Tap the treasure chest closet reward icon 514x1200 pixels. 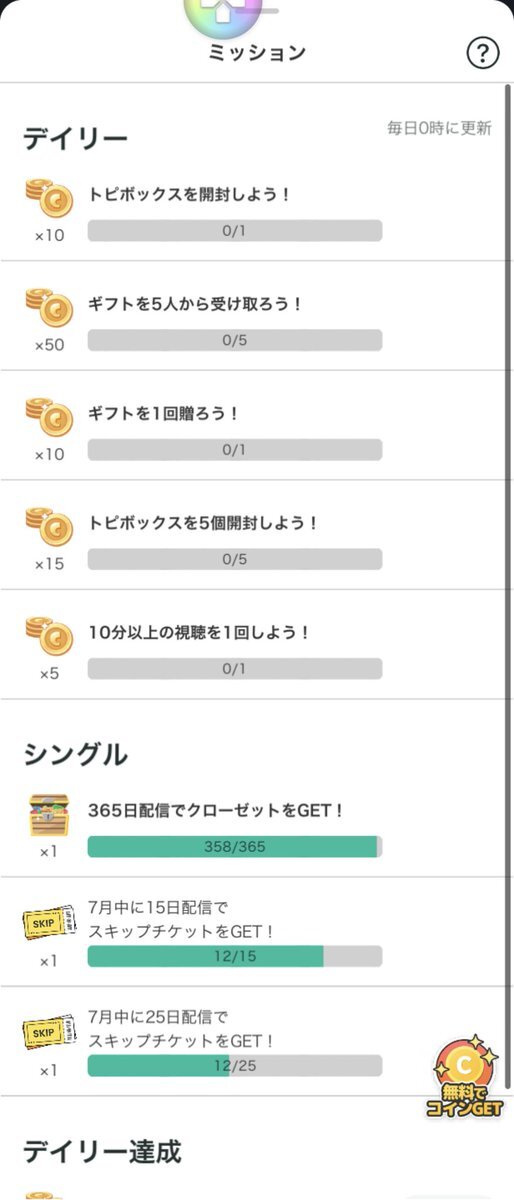click(49, 815)
